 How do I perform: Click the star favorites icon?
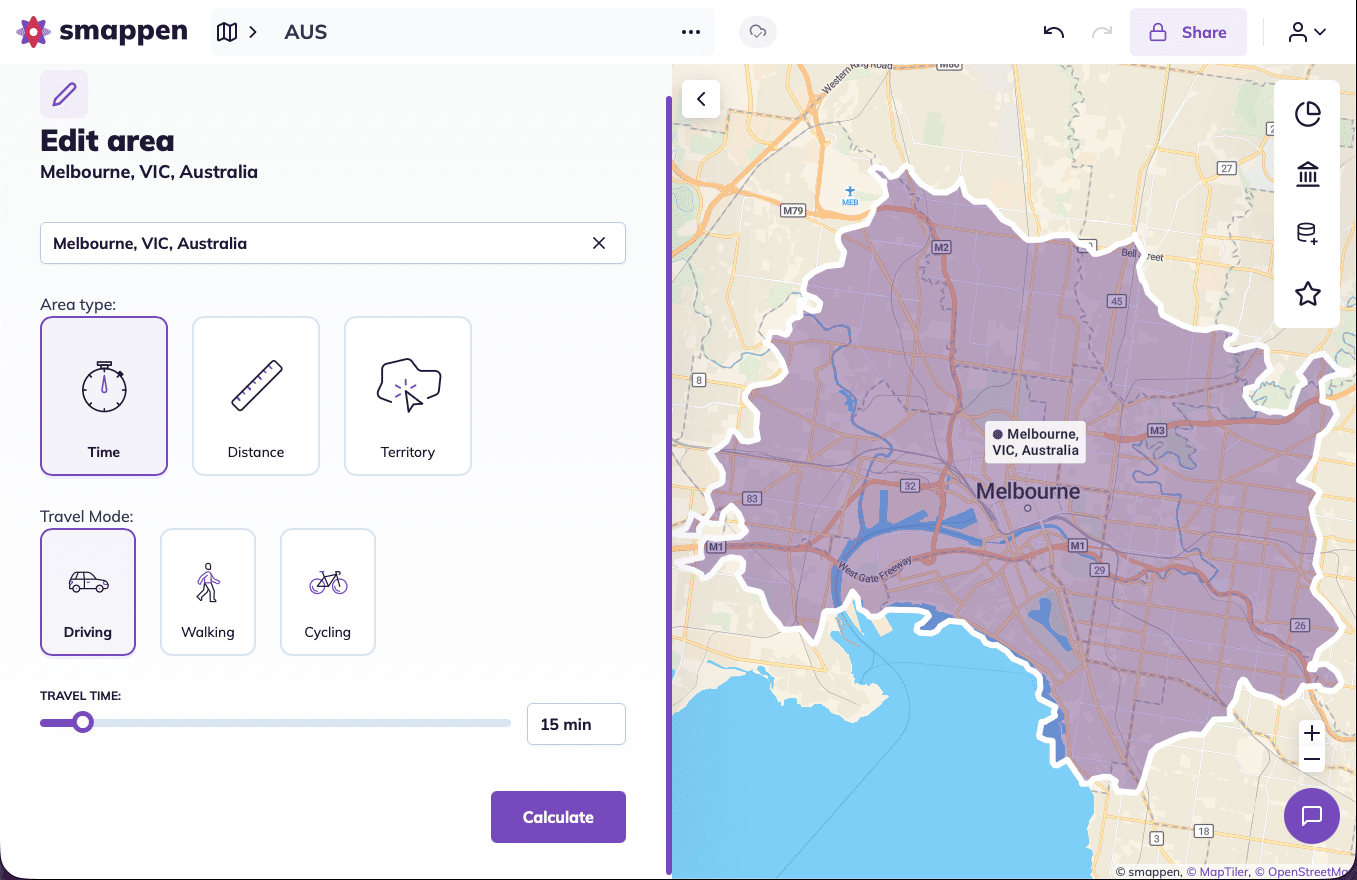(1307, 294)
